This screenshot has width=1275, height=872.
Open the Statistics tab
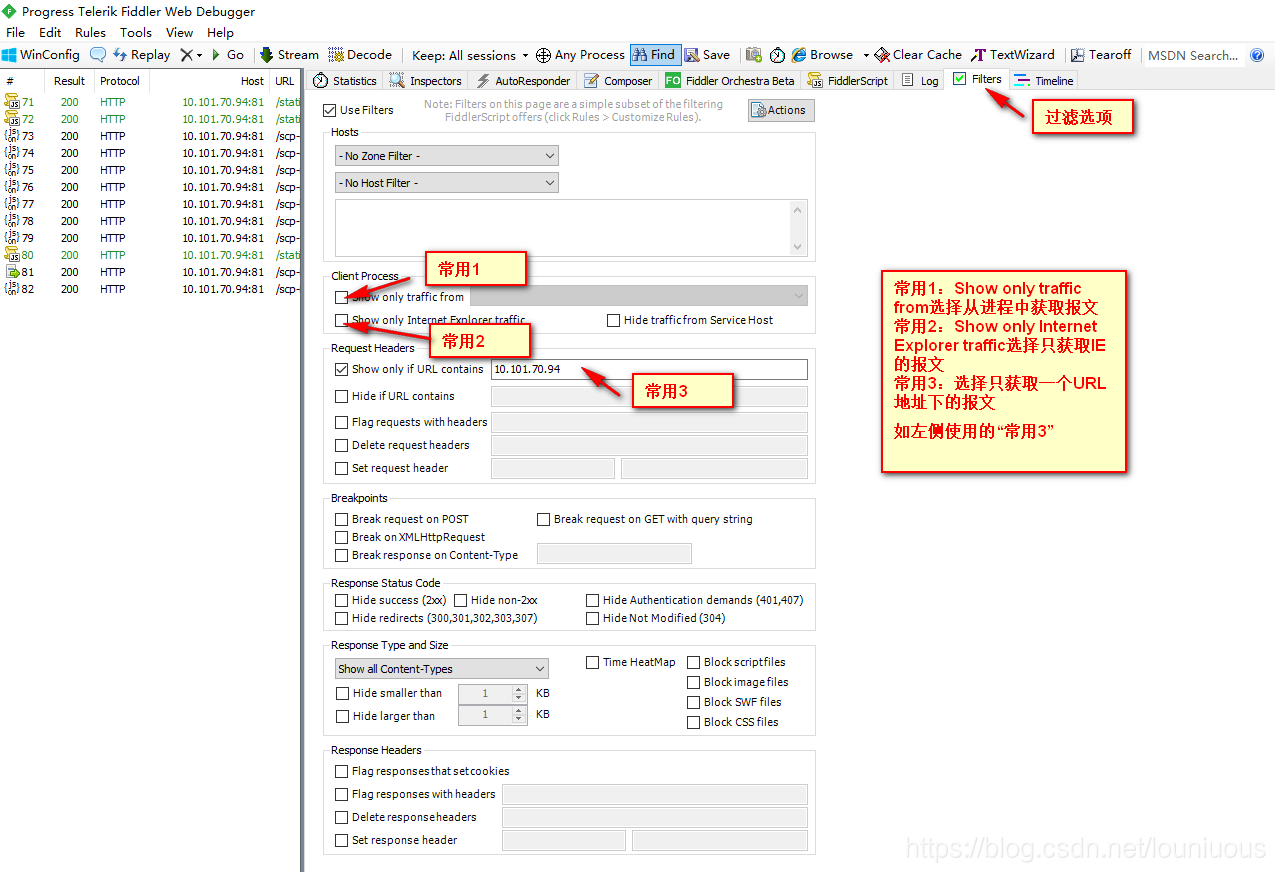tap(345, 81)
